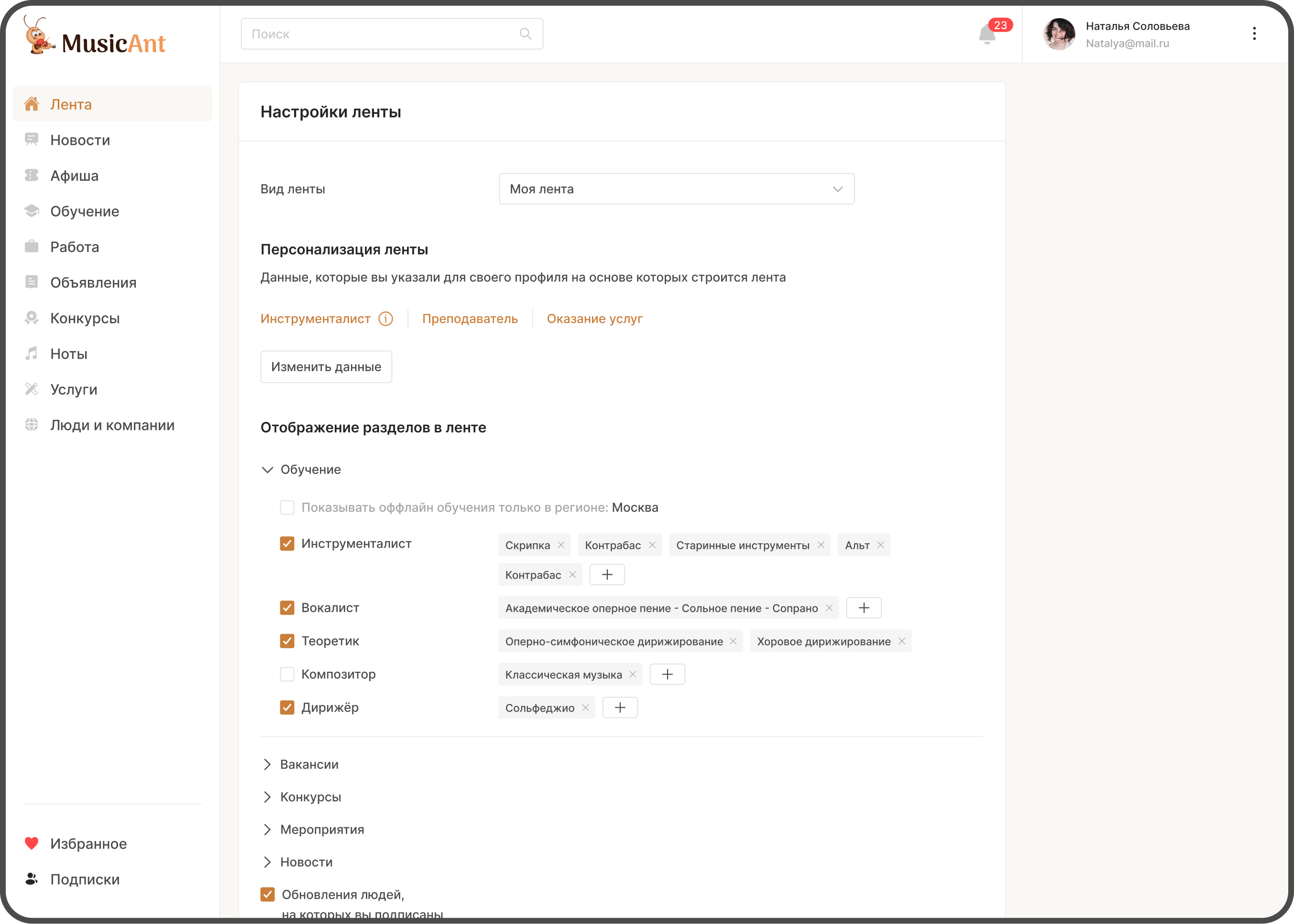The width and height of the screenshot is (1294, 924).
Task: Enable the Композитор checkbox
Action: click(x=287, y=674)
